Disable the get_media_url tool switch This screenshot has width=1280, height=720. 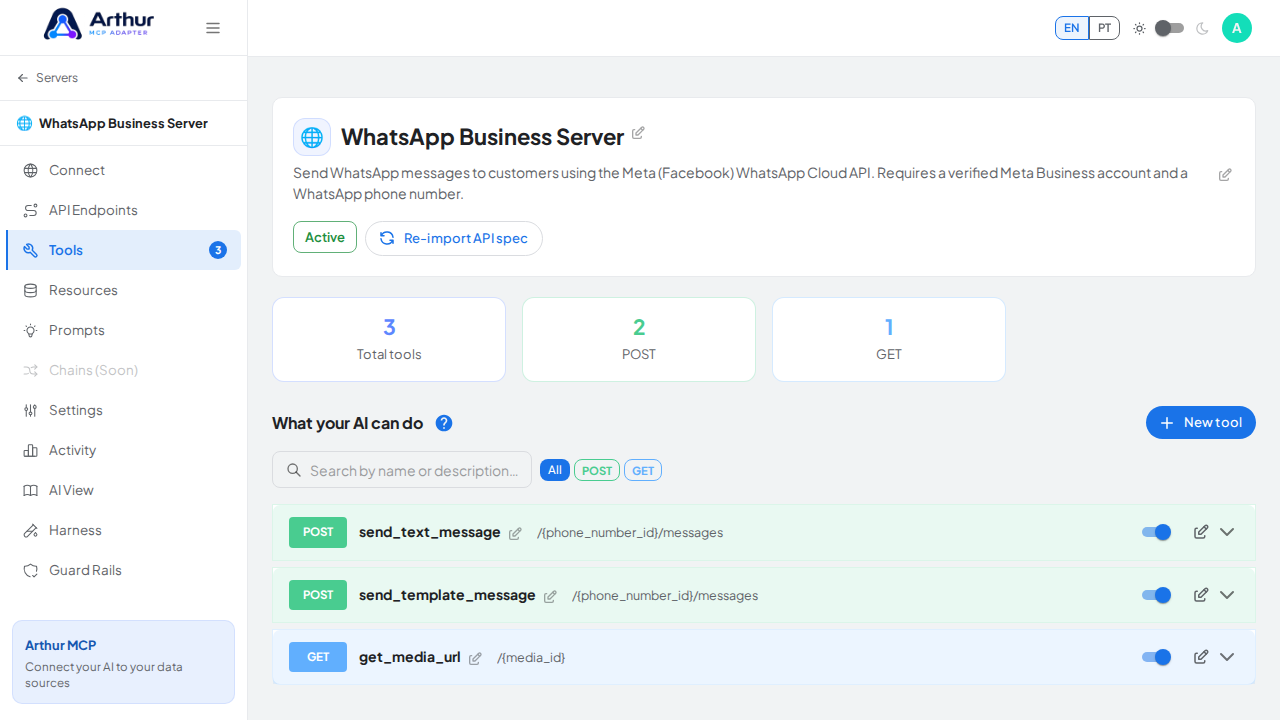(1156, 657)
